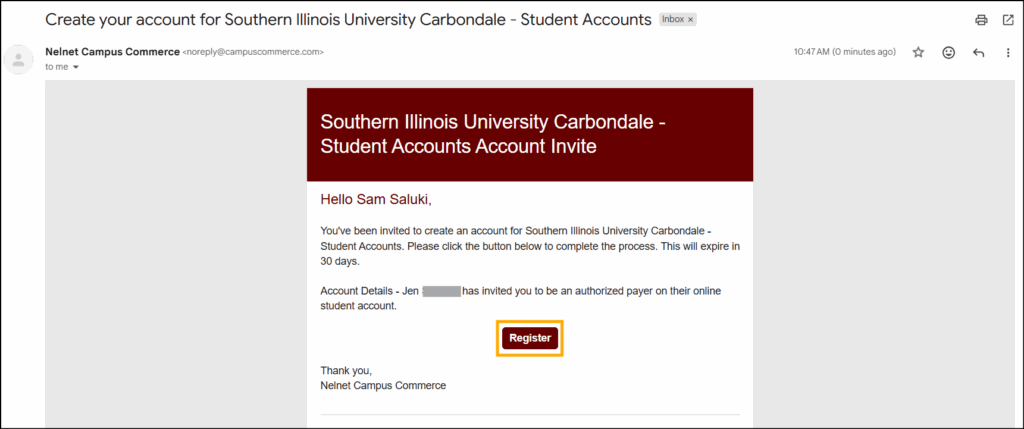The width and height of the screenshot is (1024, 429).
Task: Reply to the email
Action: pos(978,52)
